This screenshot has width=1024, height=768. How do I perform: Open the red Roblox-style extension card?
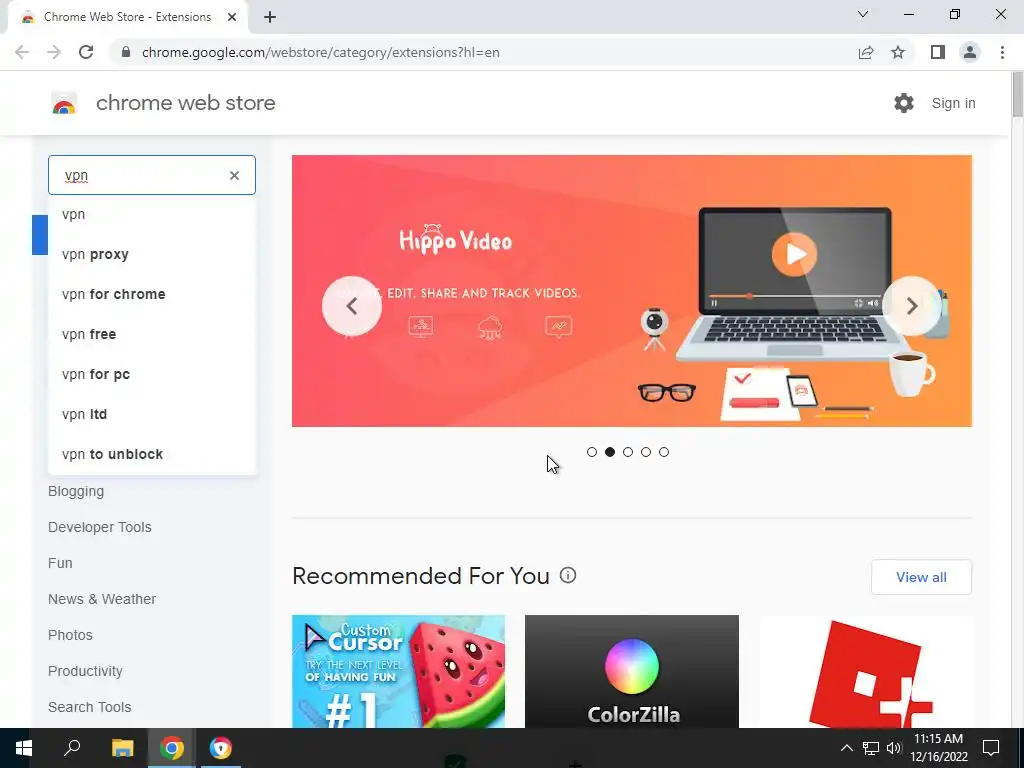coord(865,671)
